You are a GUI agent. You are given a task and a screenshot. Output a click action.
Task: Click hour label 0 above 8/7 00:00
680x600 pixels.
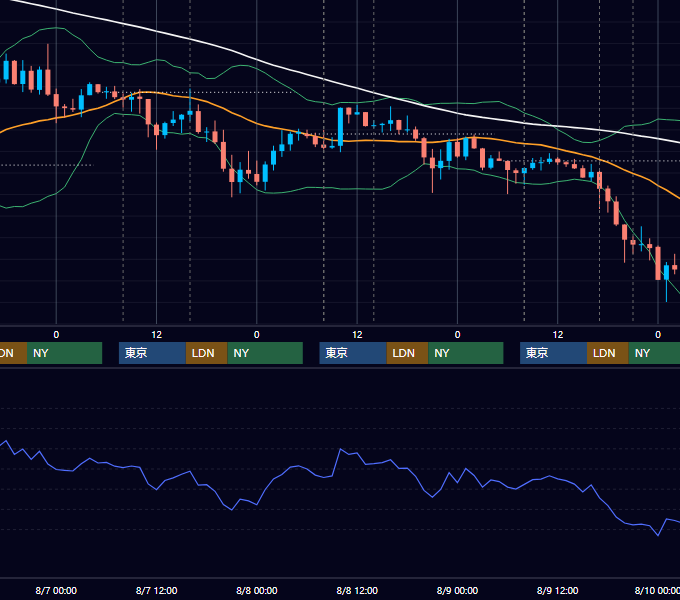56,335
